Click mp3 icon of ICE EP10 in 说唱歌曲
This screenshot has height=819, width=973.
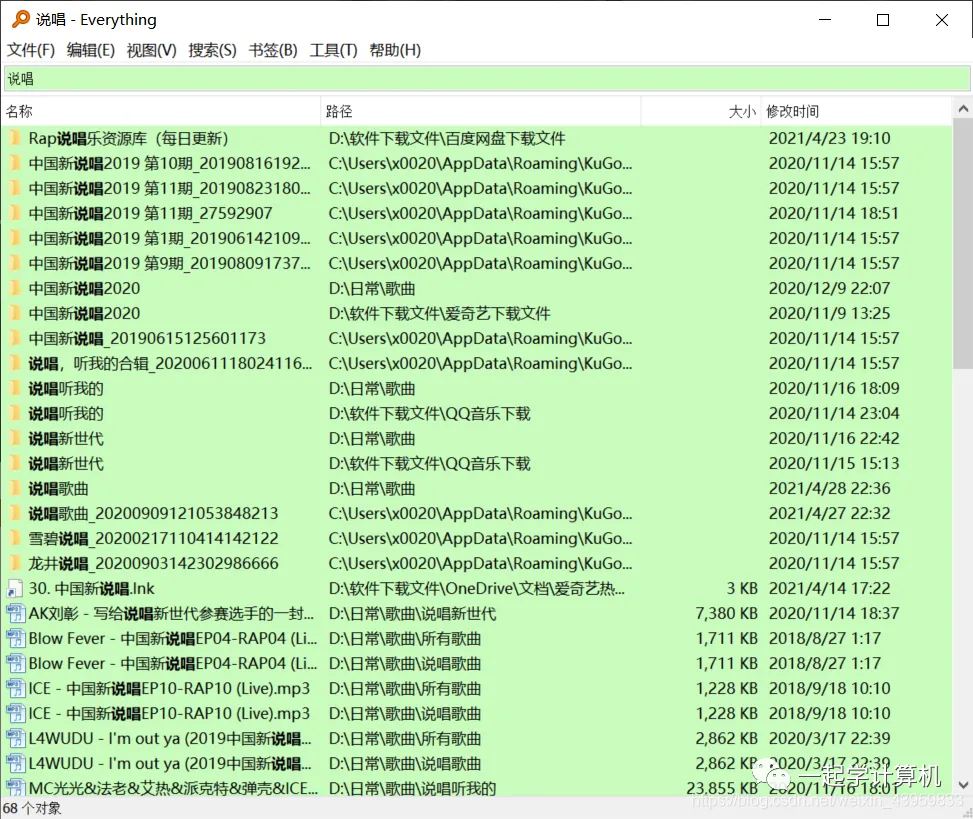(15, 714)
